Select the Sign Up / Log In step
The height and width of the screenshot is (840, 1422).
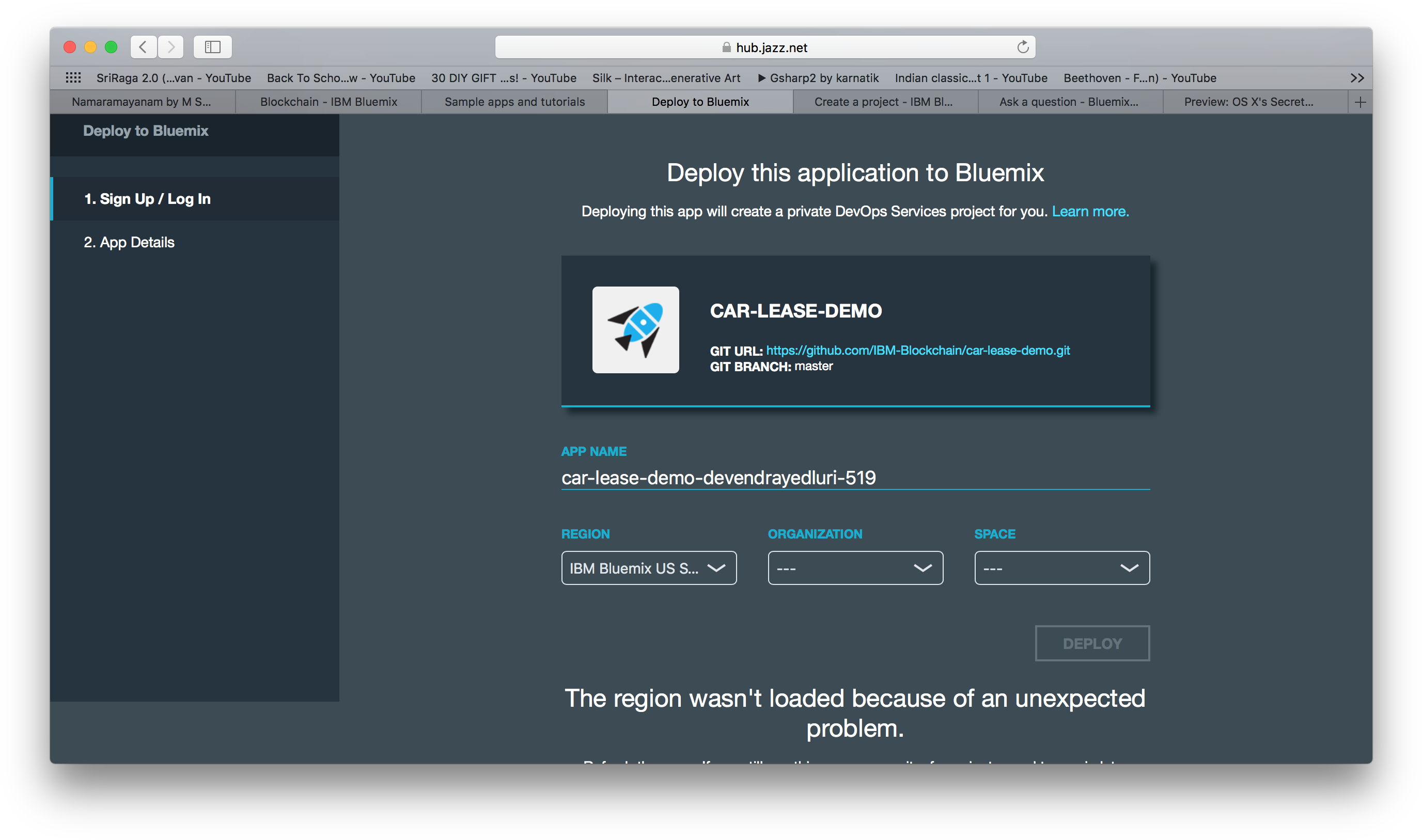194,199
